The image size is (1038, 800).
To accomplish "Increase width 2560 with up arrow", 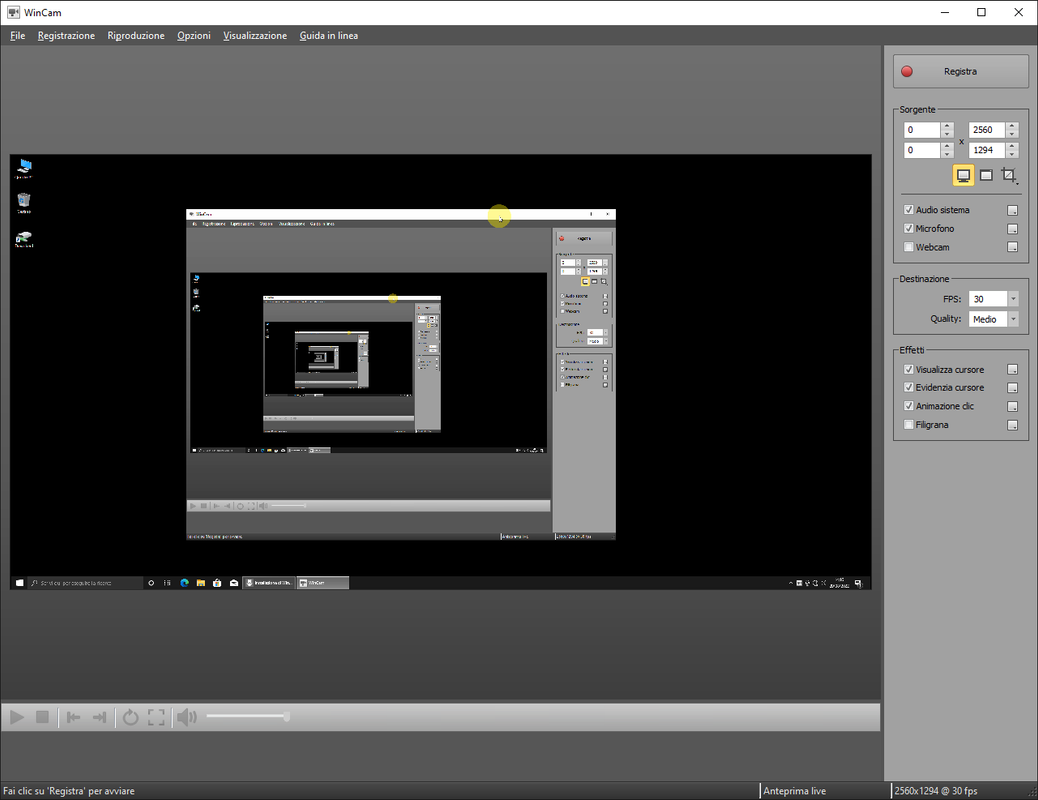I will tap(1012, 126).
